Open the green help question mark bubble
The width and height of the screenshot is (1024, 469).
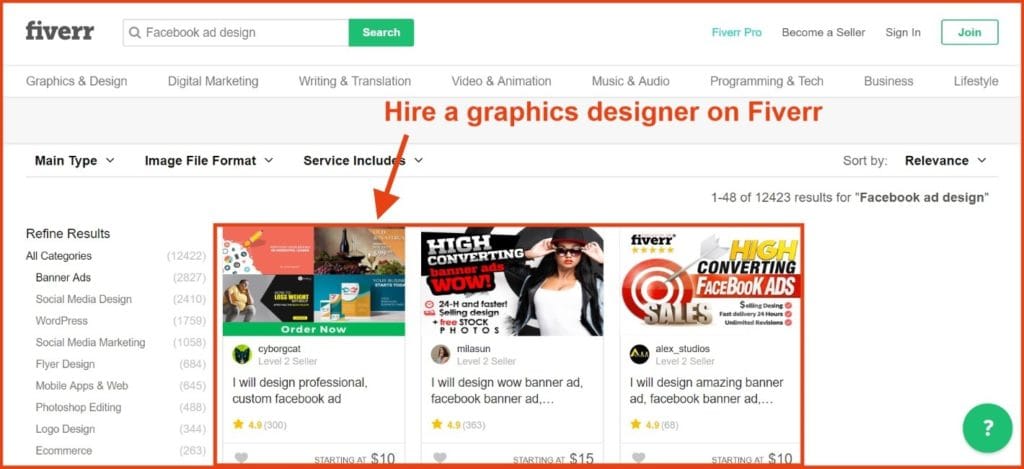[987, 429]
